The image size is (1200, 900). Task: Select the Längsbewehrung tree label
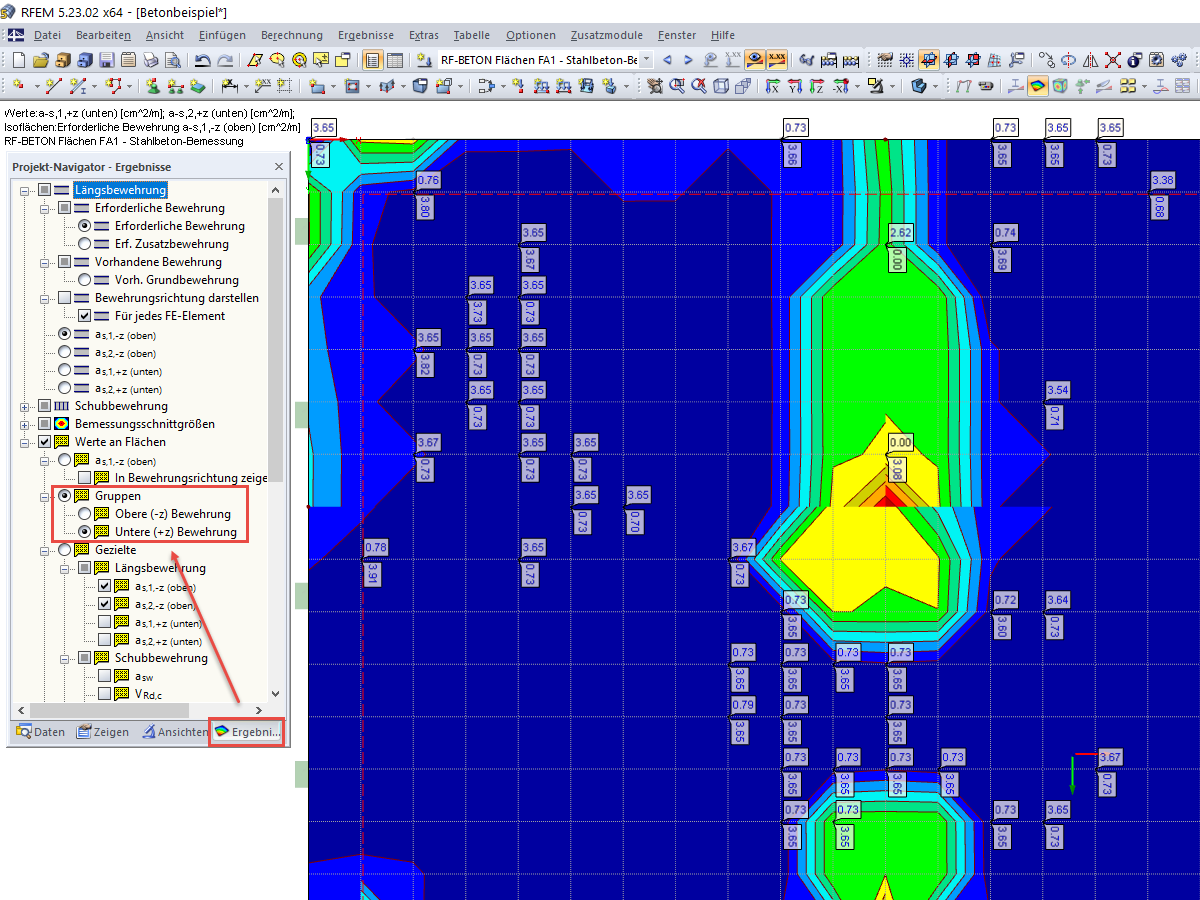[x=120, y=190]
